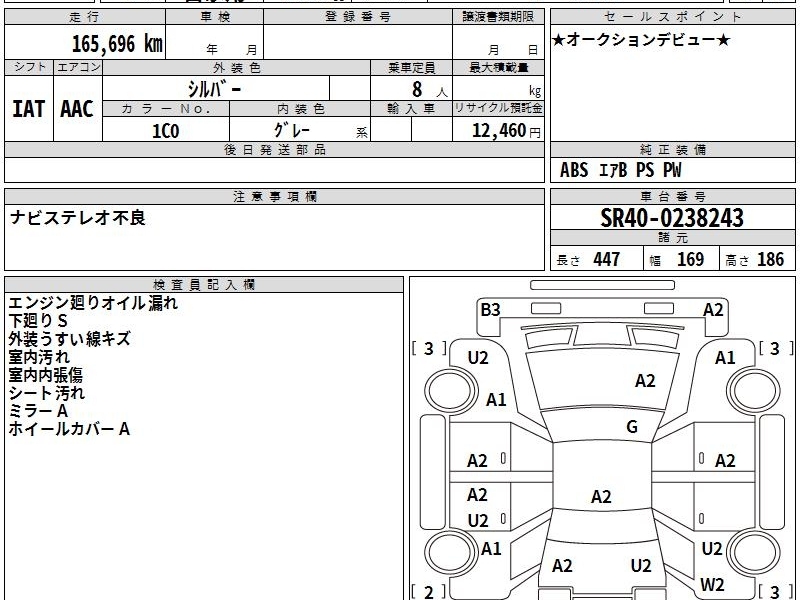Click the A2 mark on the roof center
This screenshot has width=800, height=600.
coord(601,496)
